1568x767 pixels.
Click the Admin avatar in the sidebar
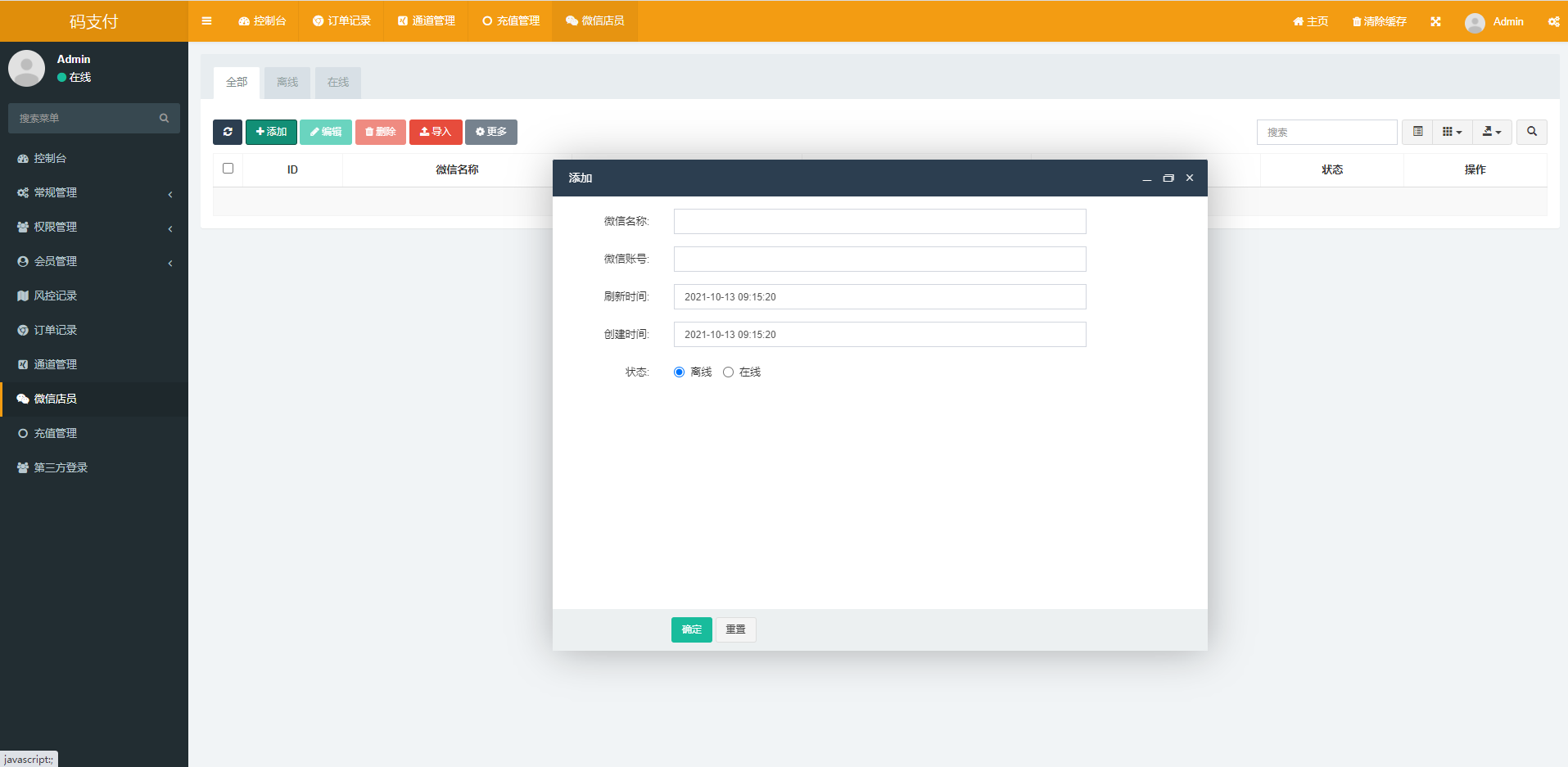26,68
